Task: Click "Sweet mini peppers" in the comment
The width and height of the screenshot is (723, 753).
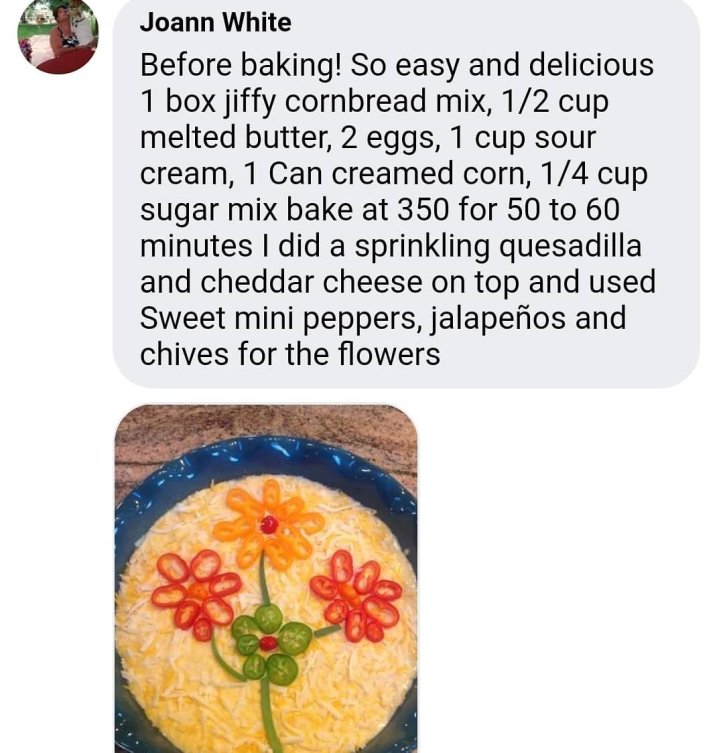Action: [288, 318]
